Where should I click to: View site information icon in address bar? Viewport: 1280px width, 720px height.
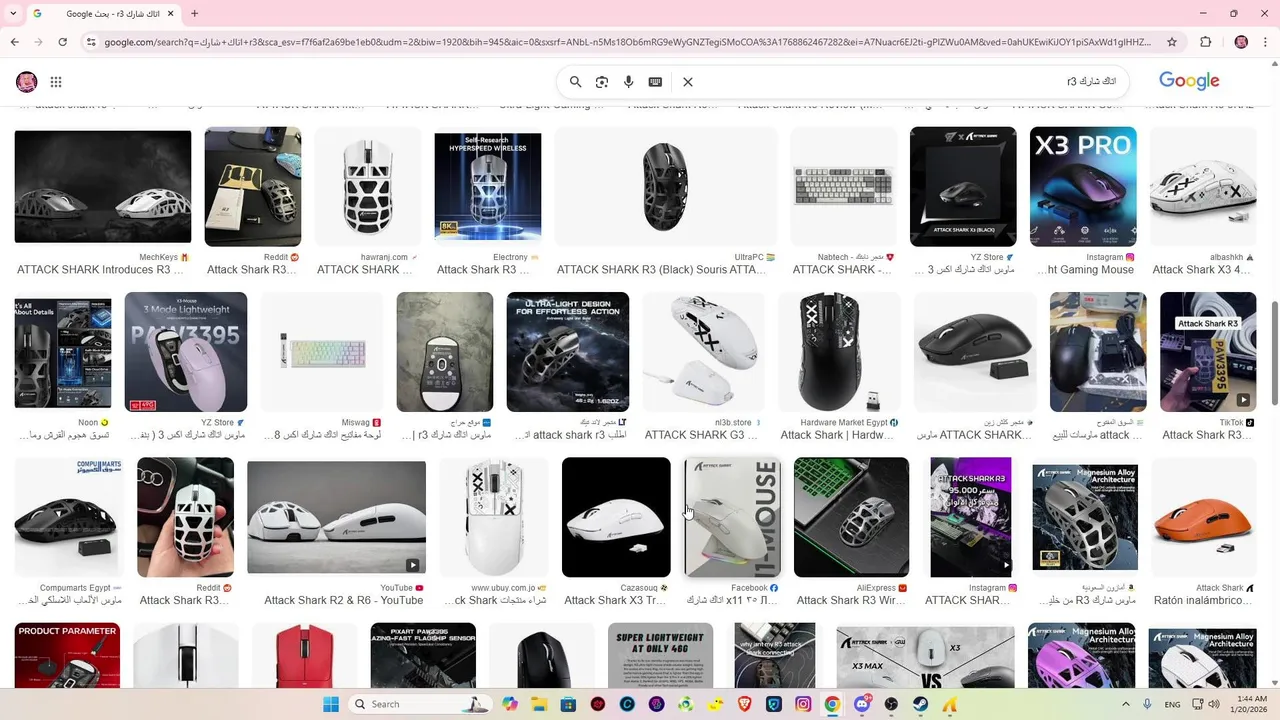91,42
